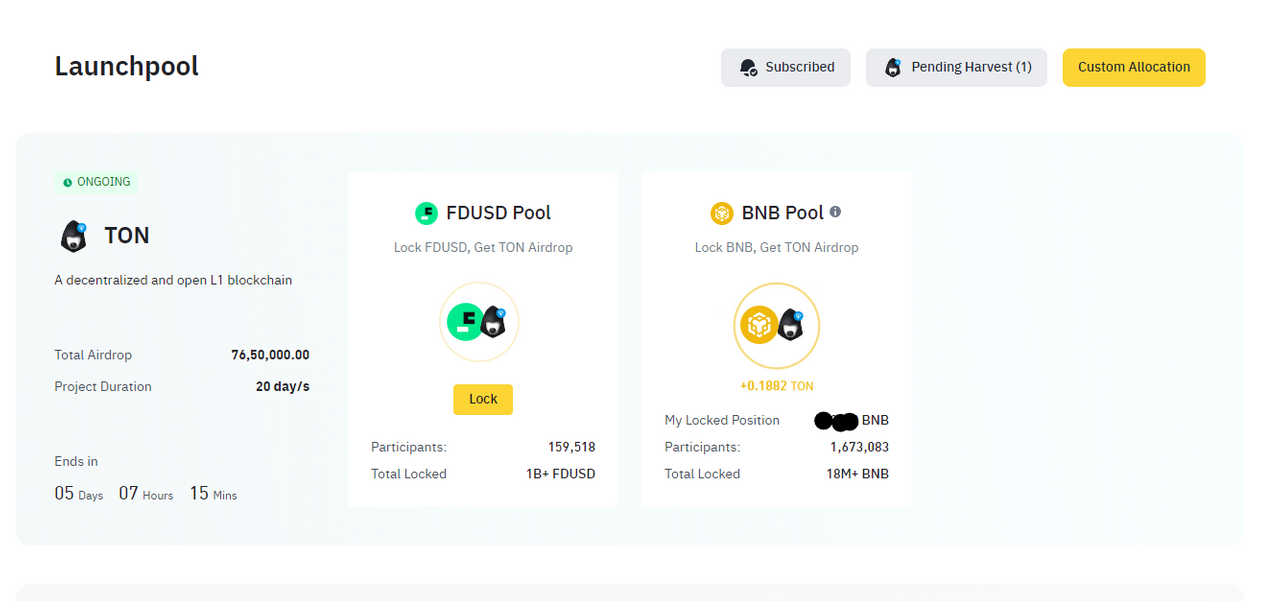Click the 1B+ FDUSD total locked value
This screenshot has width=1280, height=601.
pyautogui.click(x=560, y=474)
